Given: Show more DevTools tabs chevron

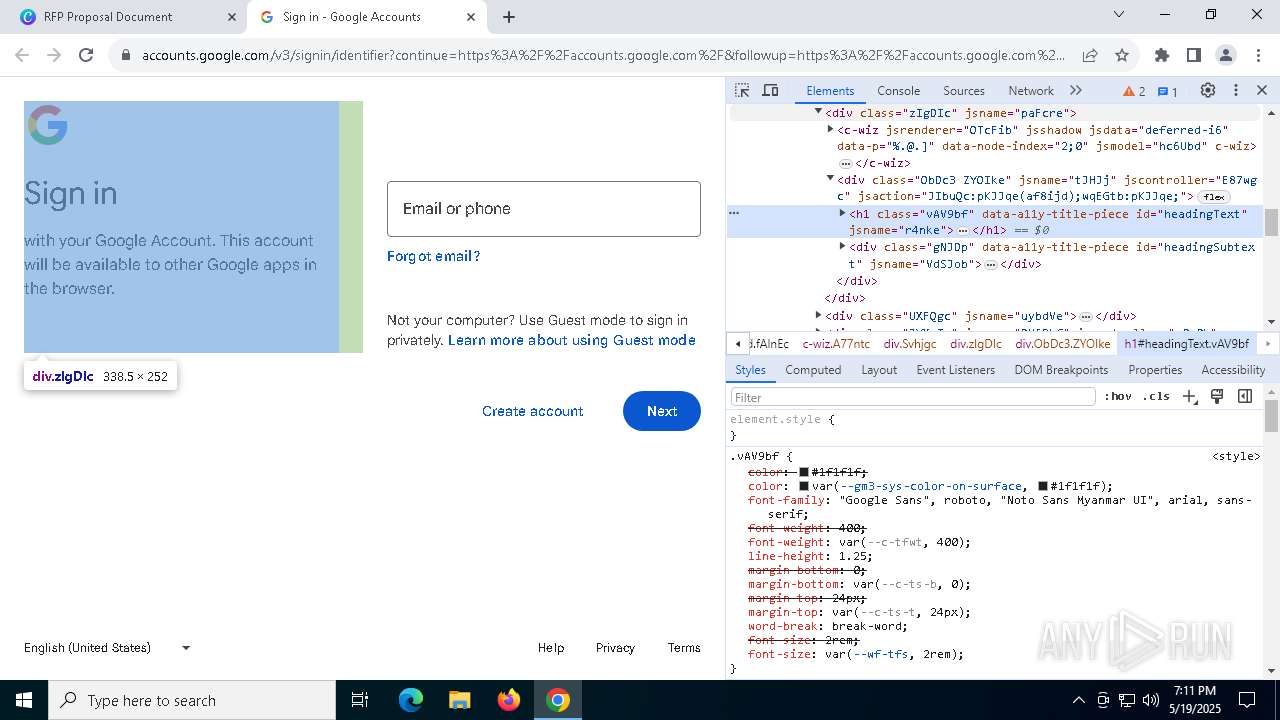Looking at the screenshot, I should (1076, 90).
